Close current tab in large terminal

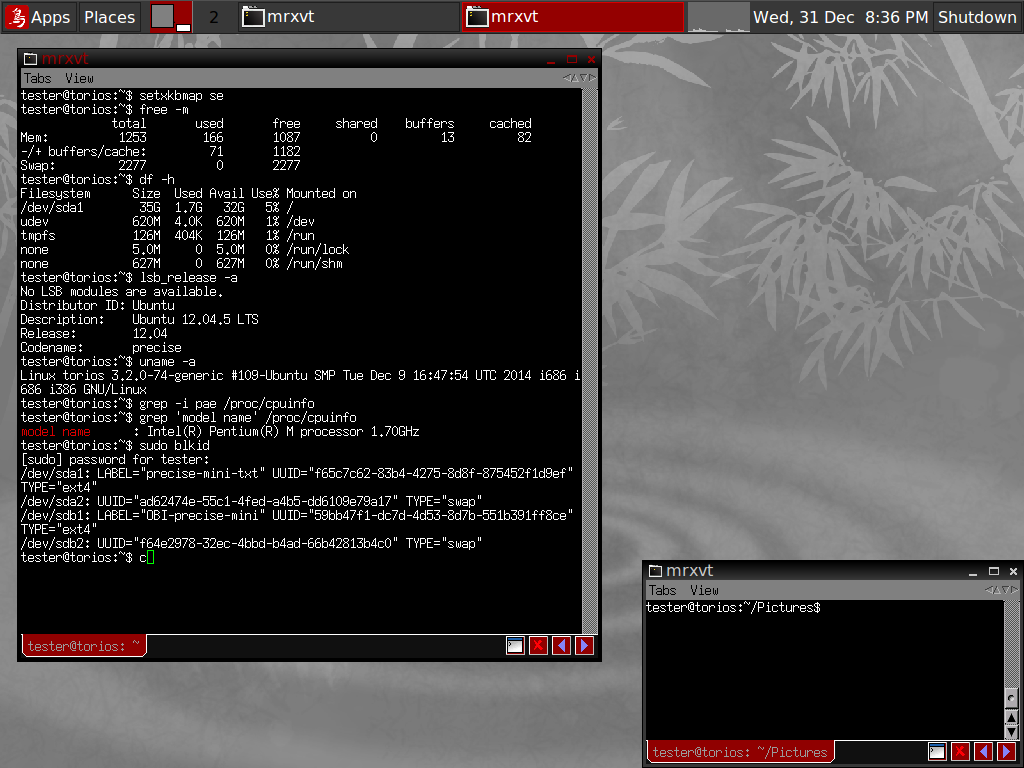[538, 646]
